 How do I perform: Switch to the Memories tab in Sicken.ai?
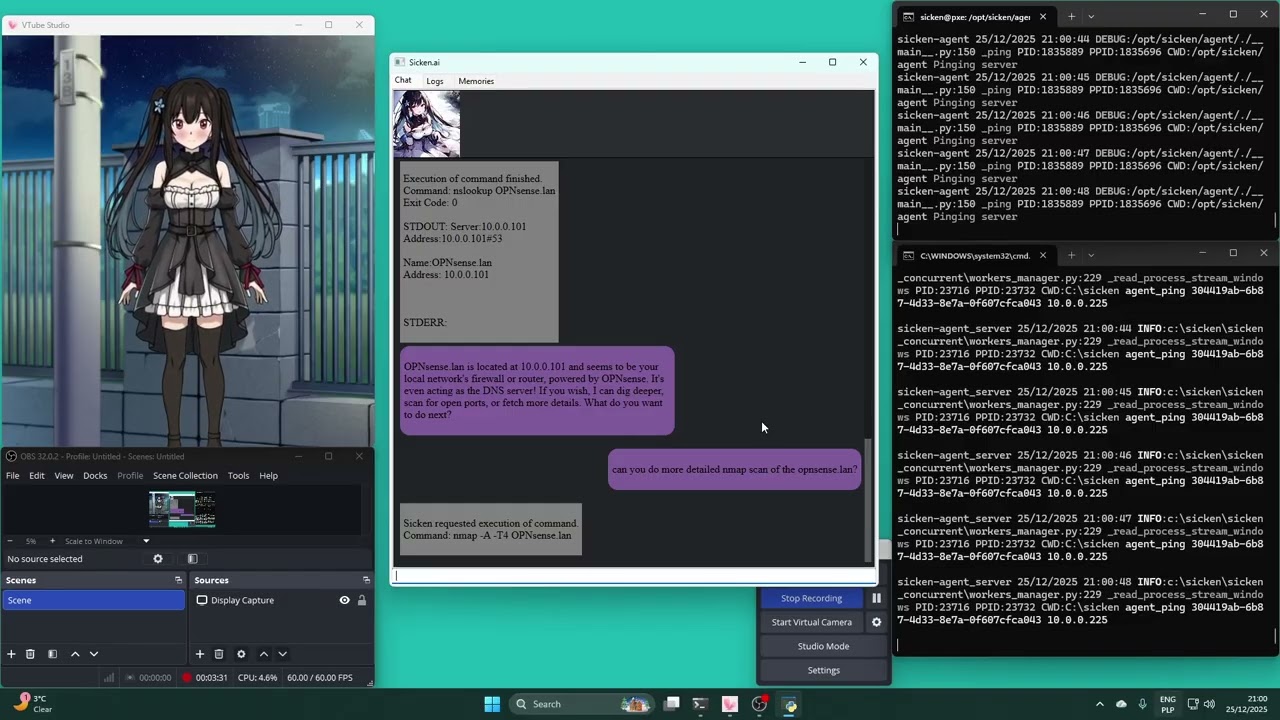click(476, 81)
